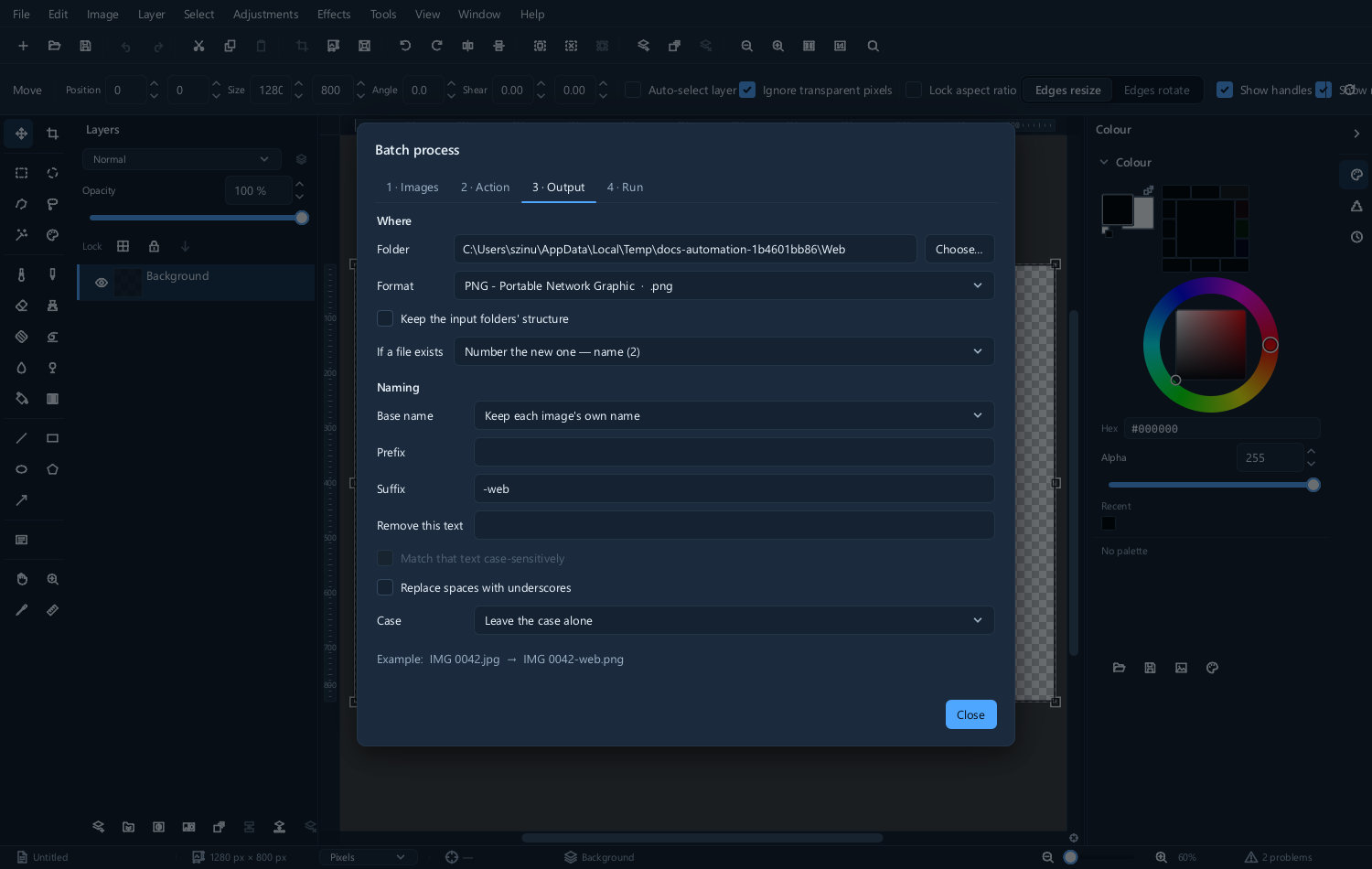This screenshot has height=869, width=1372.
Task: Select the Edges rotate mode button
Action: click(x=1157, y=90)
